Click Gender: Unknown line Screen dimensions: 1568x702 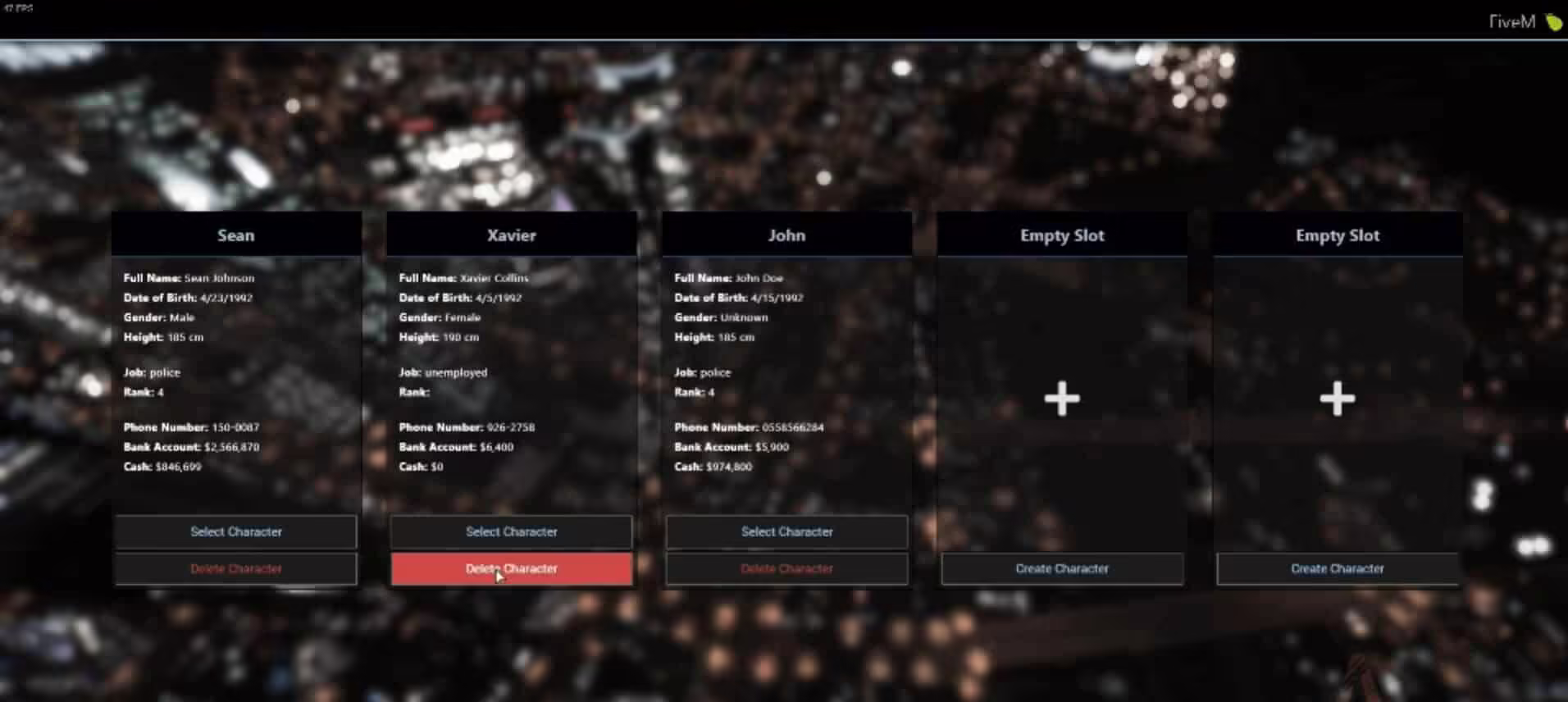(x=721, y=317)
